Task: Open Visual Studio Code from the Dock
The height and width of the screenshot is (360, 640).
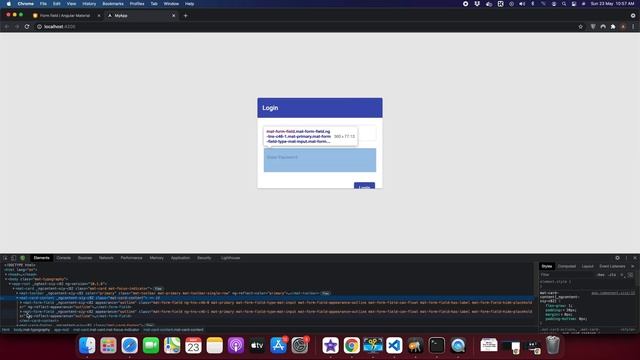Action: point(394,346)
